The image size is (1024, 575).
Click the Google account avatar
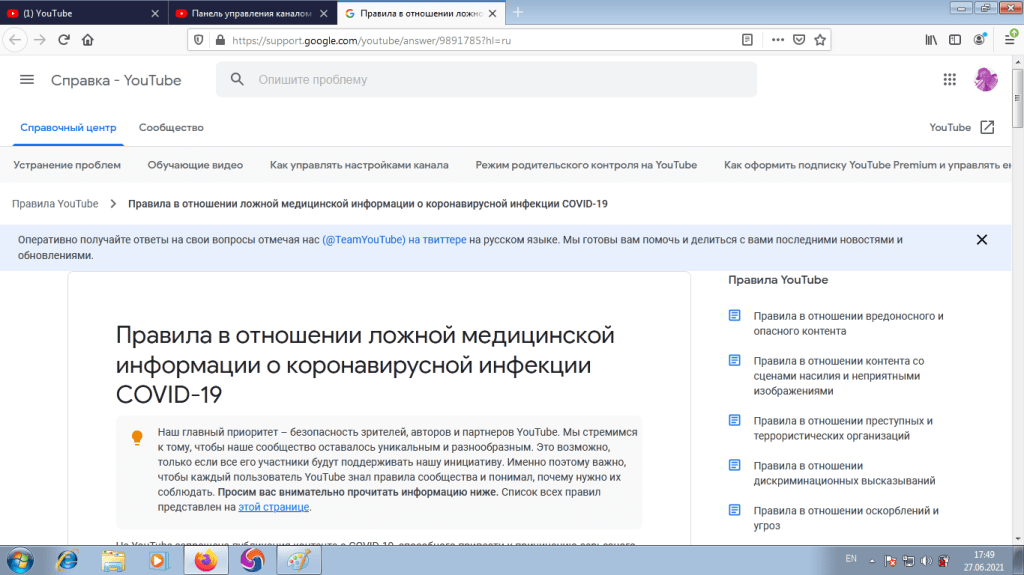(986, 80)
